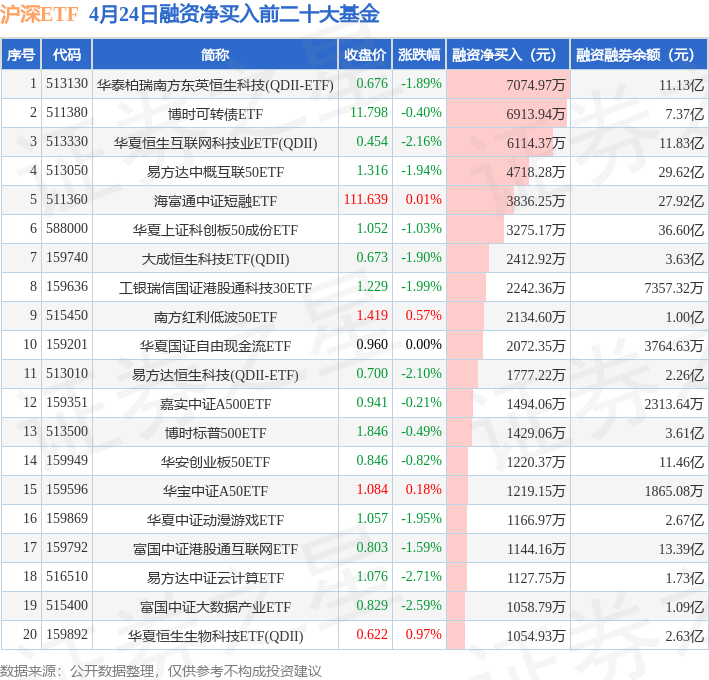Click fund code 513010
Screen dimensions: 709x680
67,373
